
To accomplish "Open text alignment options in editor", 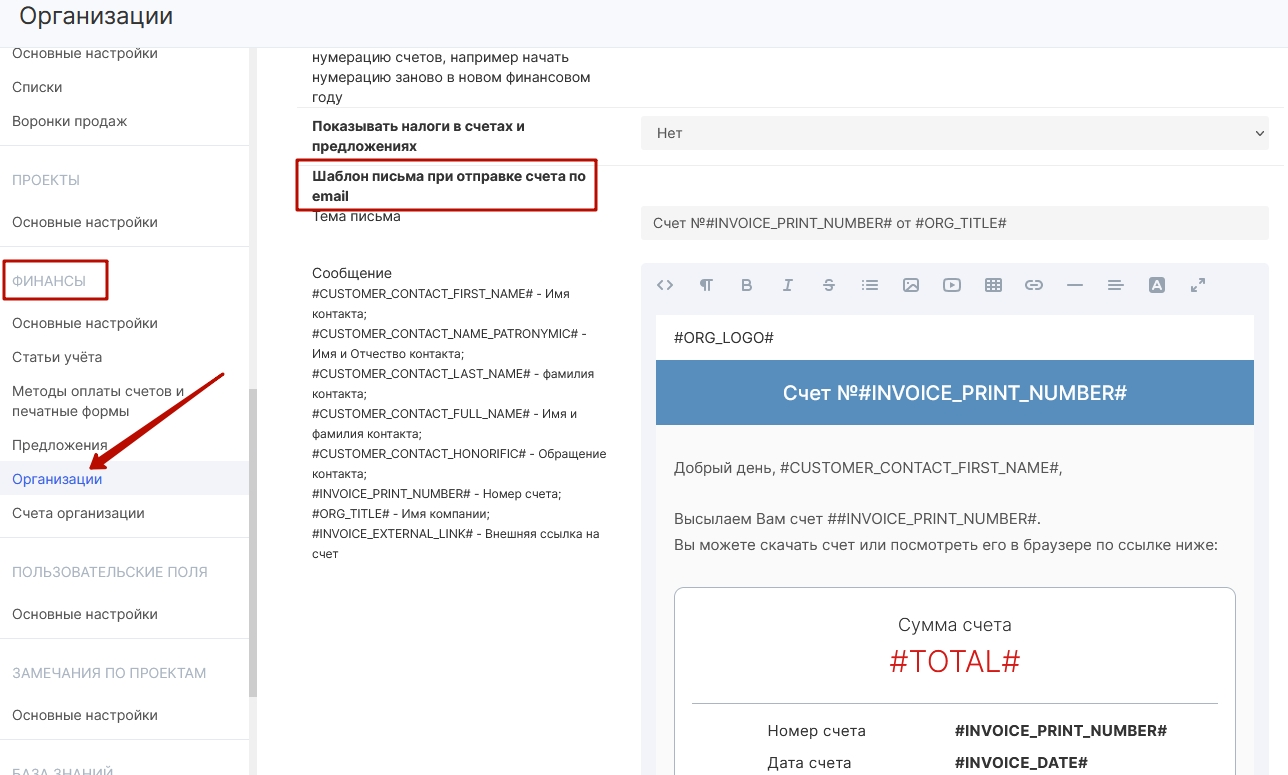I will click(x=1116, y=285).
